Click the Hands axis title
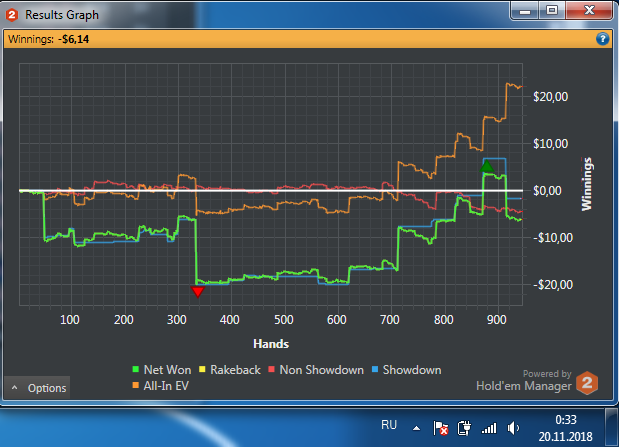This screenshot has width=619, height=447. 271,344
